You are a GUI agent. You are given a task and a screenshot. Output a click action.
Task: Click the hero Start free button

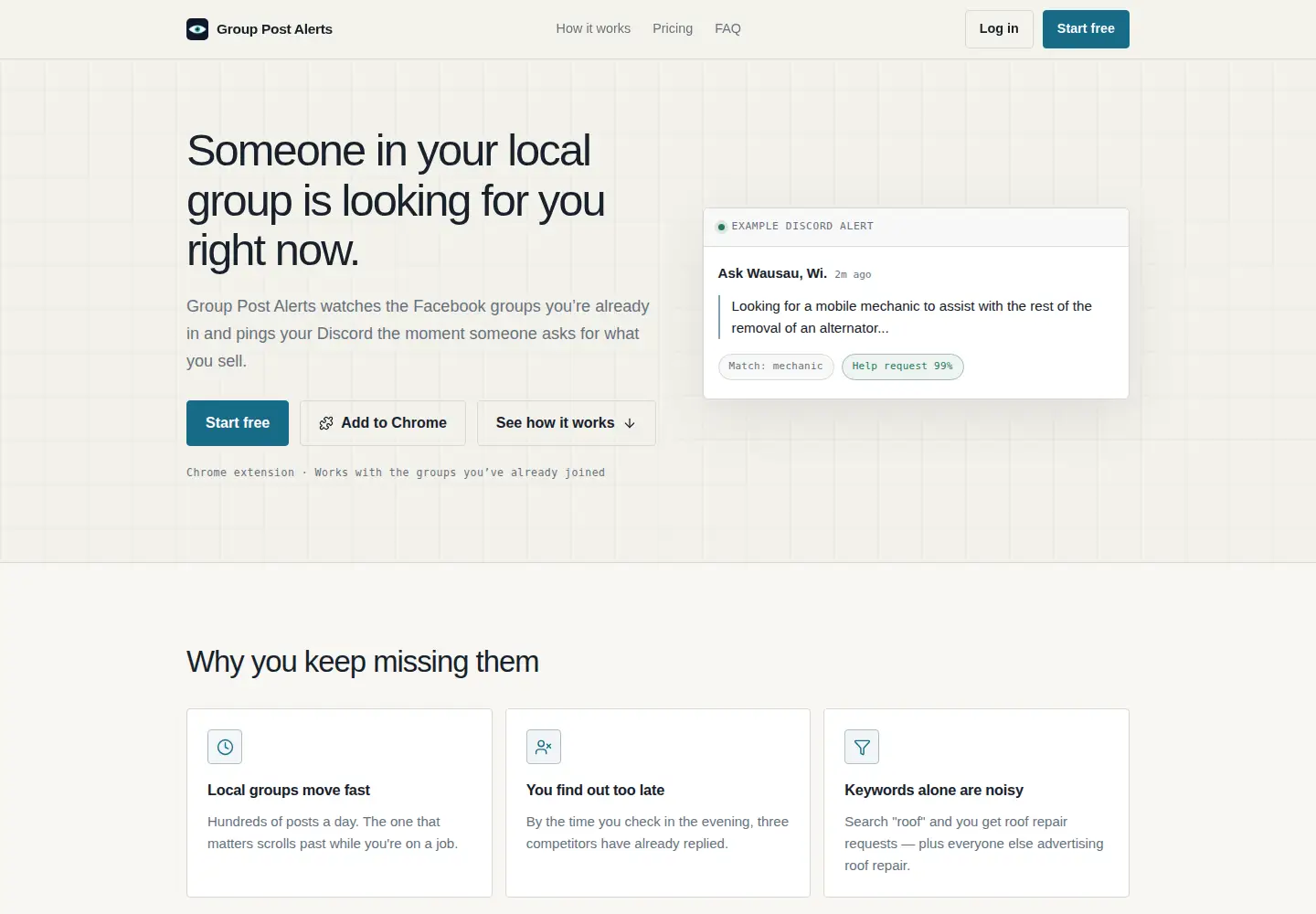point(238,423)
